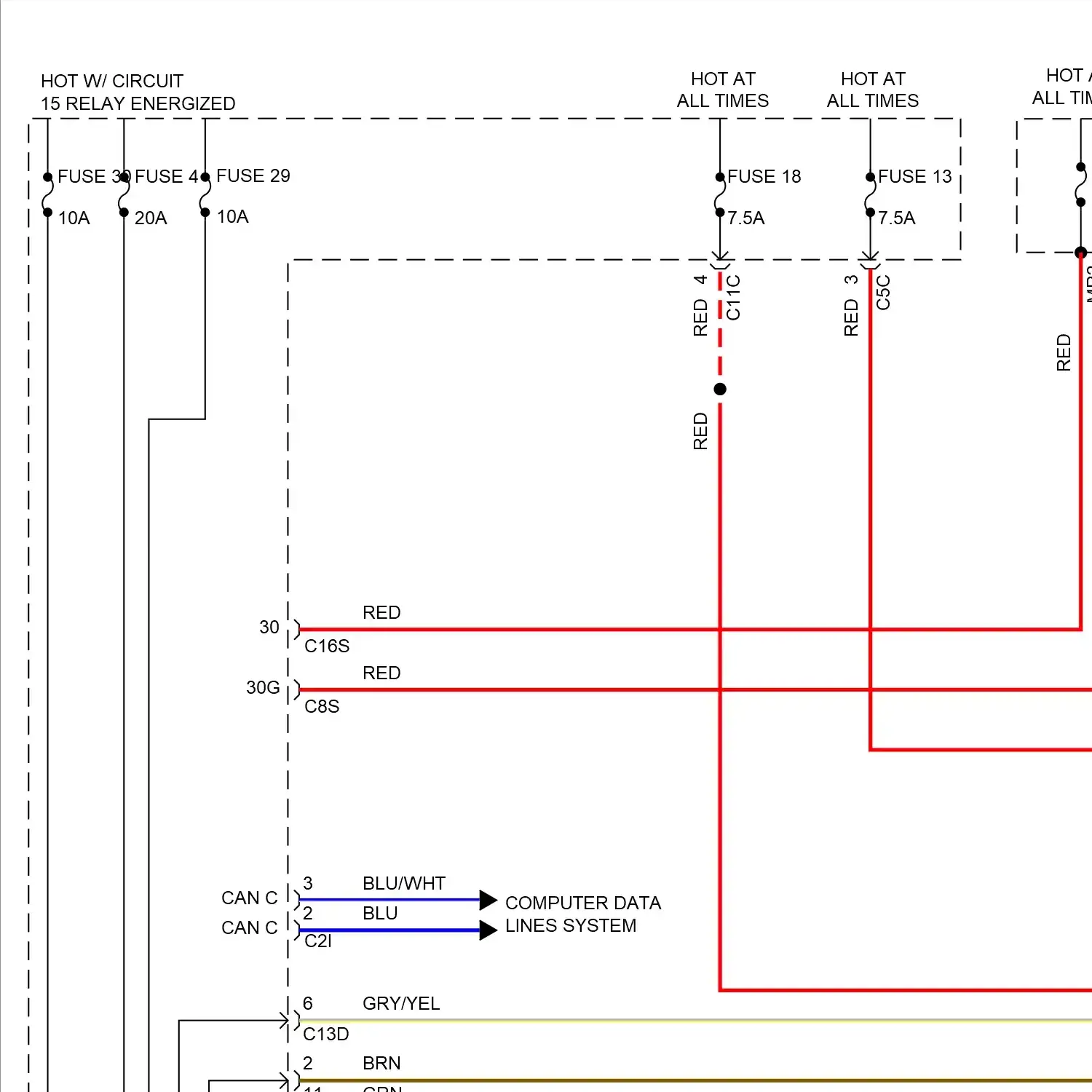Select the "RED" label above the C8S wire
Viewport: 1092px width, 1092px height.
pos(381,673)
